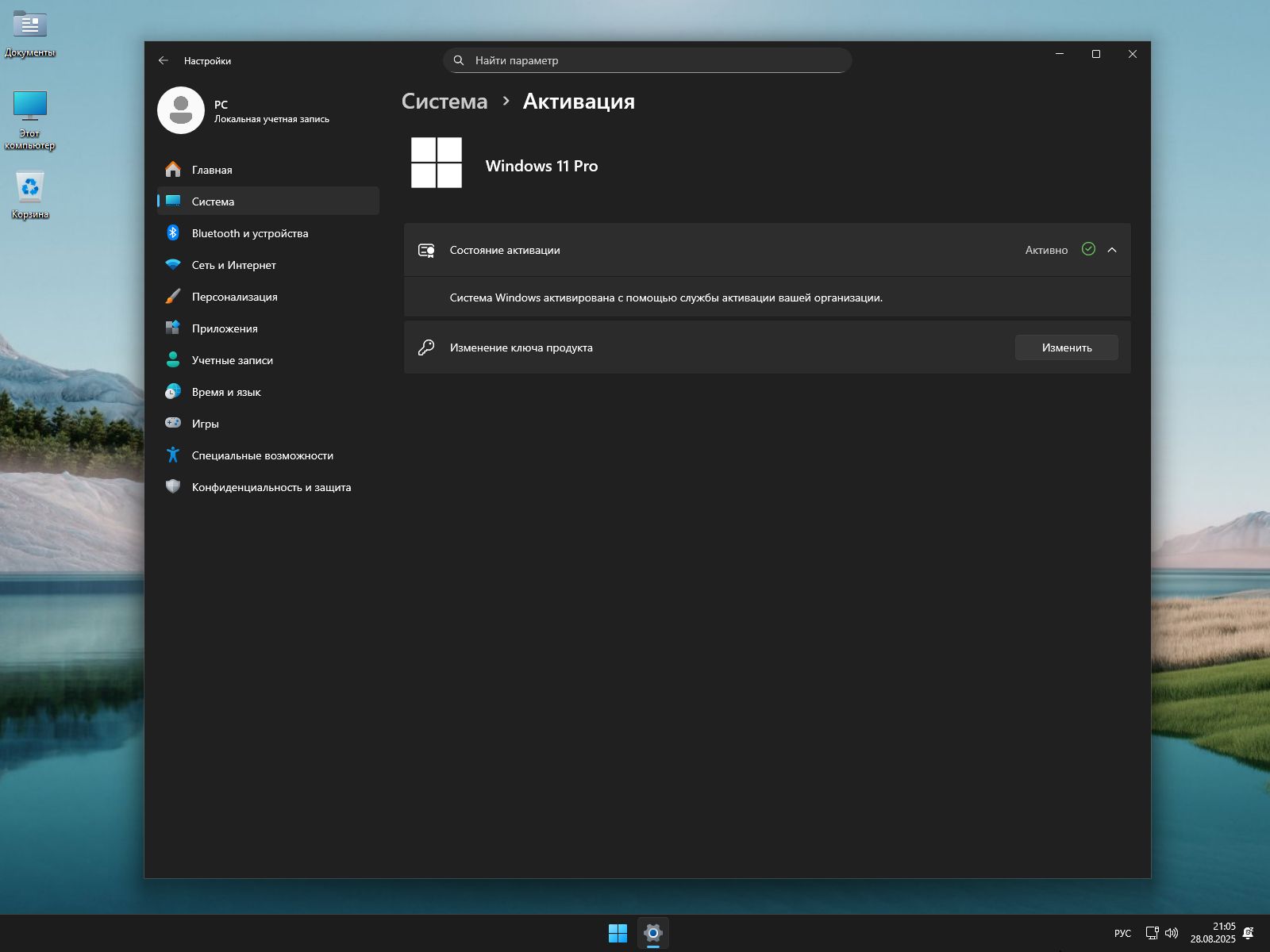
Task: Open the Start menu on taskbar
Action: point(618,933)
